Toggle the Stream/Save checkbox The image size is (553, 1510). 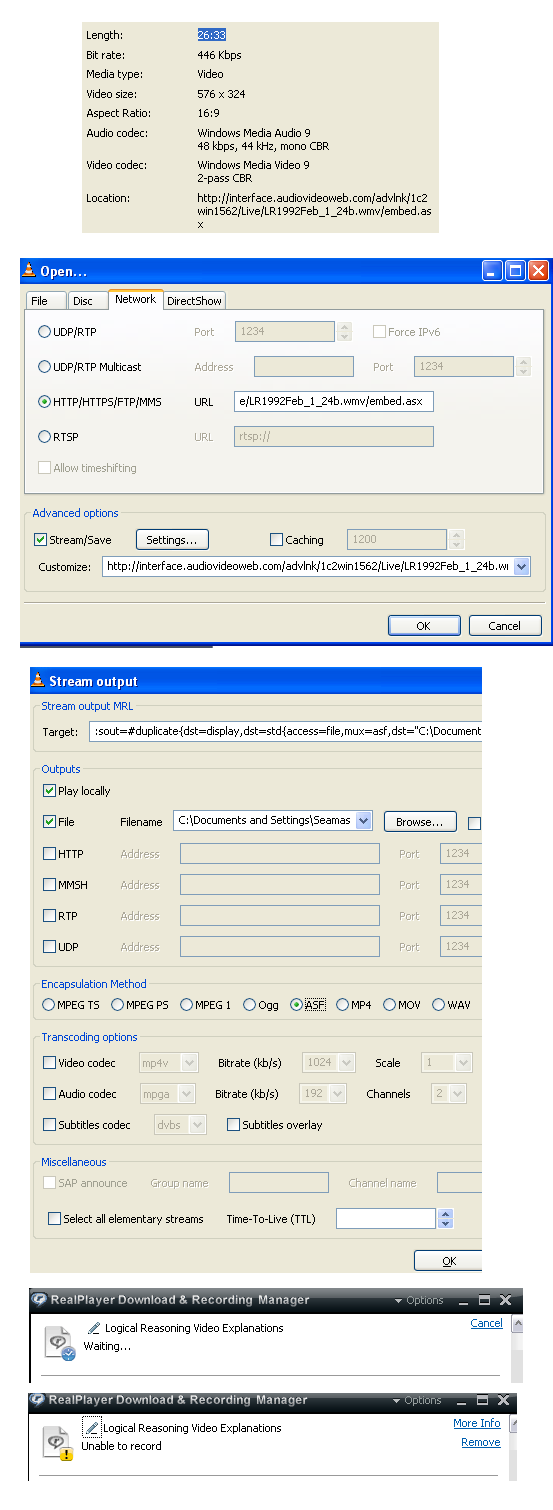coord(41,539)
